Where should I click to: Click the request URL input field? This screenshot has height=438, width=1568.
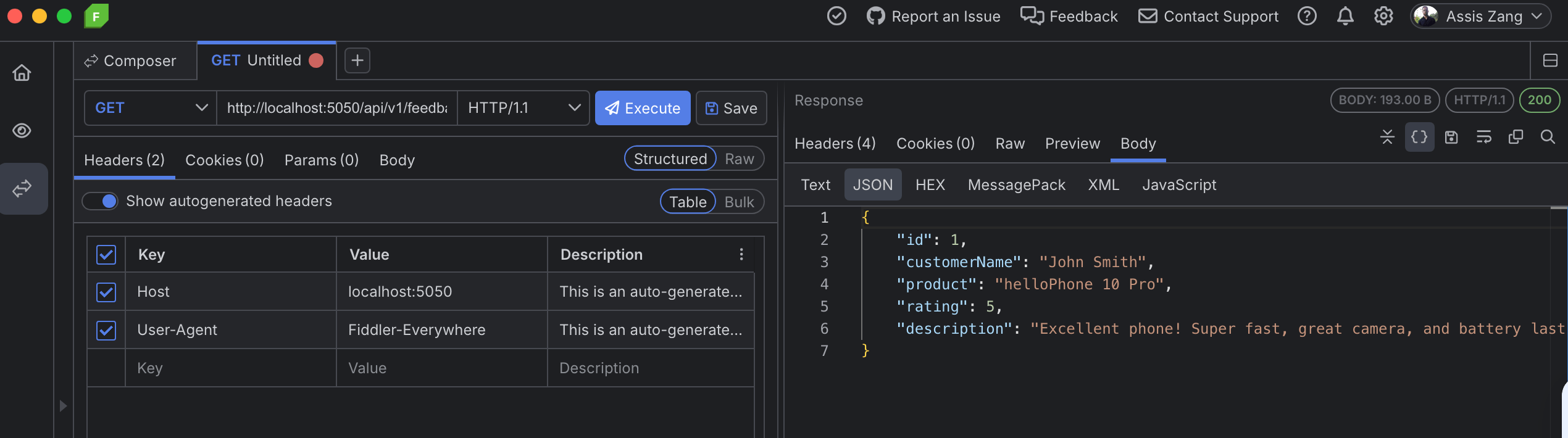[336, 108]
